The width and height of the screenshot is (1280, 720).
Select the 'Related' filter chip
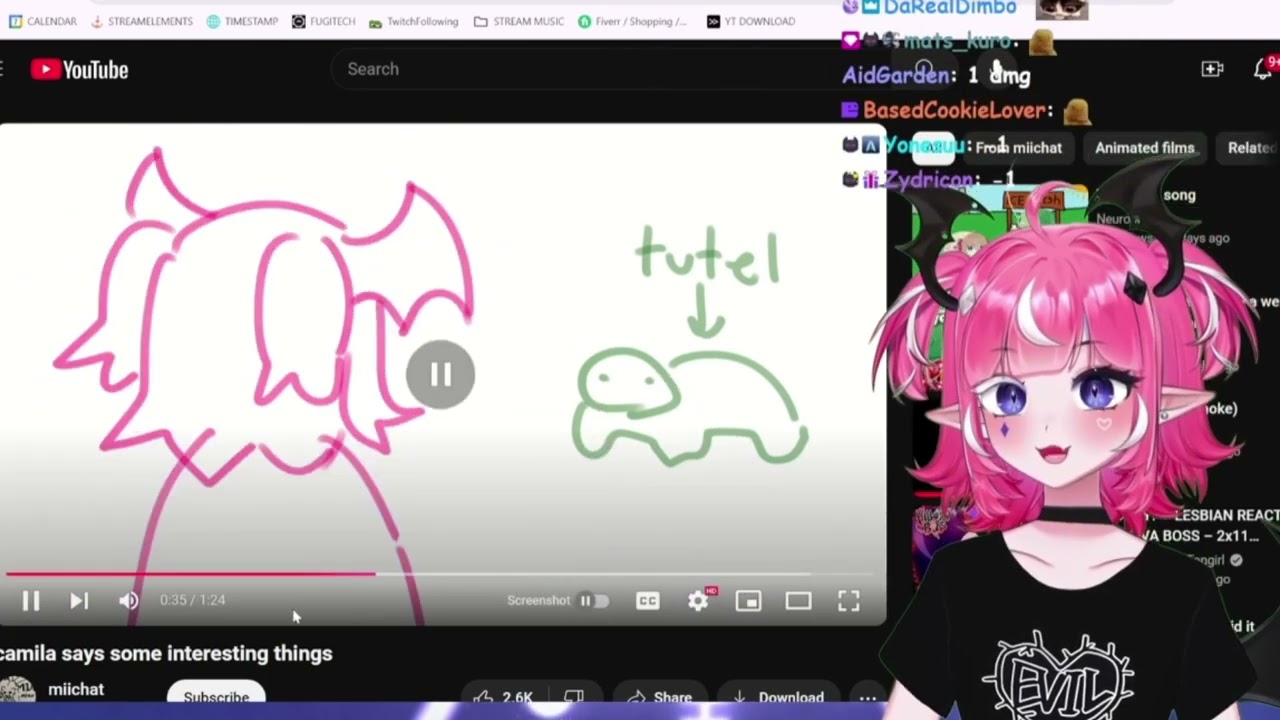(1250, 147)
